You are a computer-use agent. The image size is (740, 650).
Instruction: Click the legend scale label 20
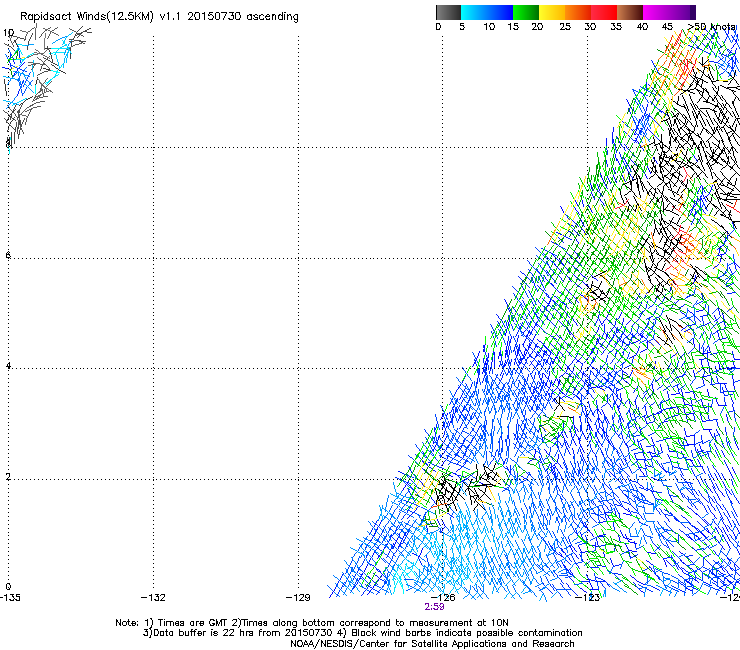tap(537, 26)
